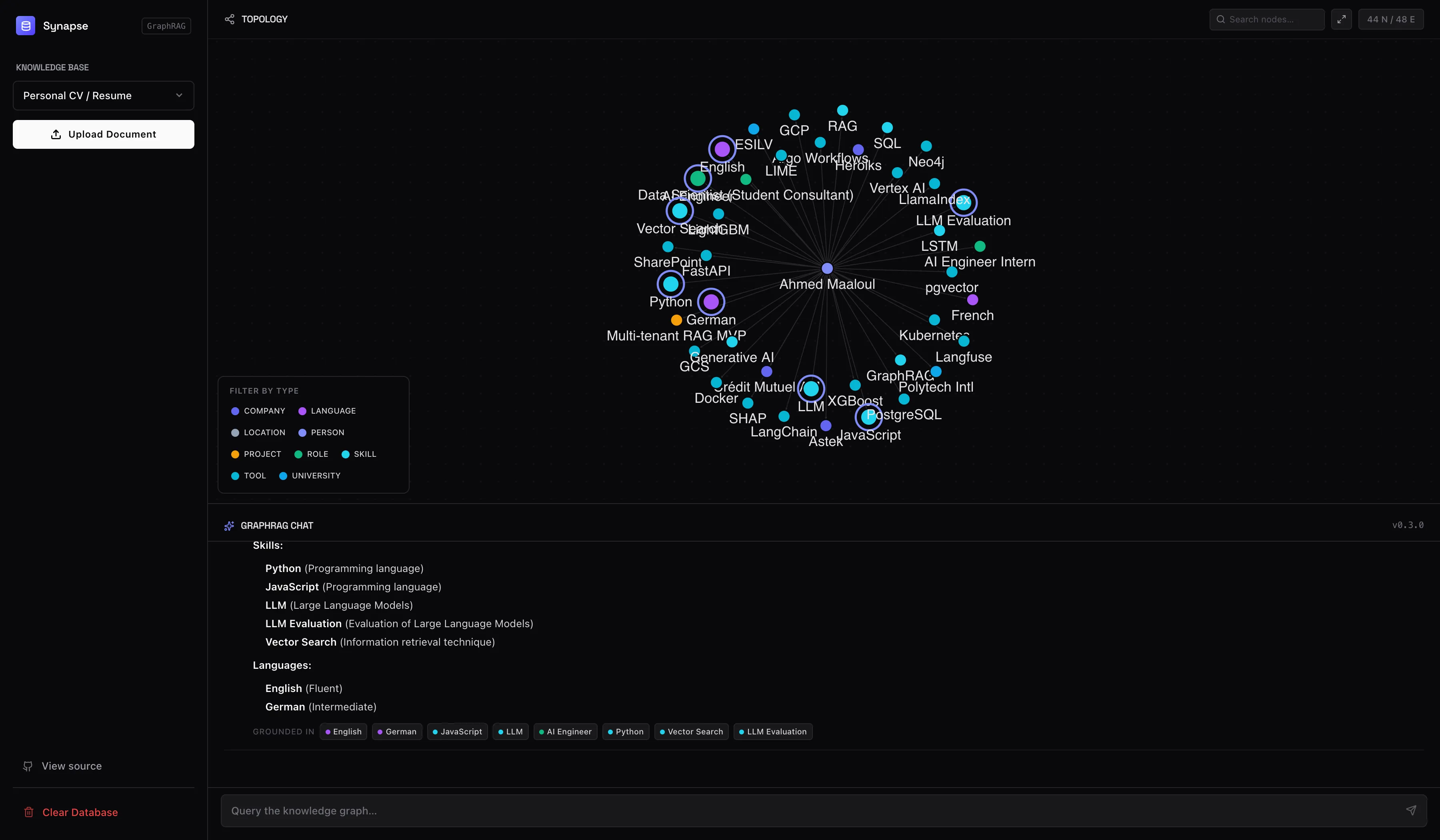
Task: Click the GraphRAG Chat sparkle icon
Action: coord(229,526)
